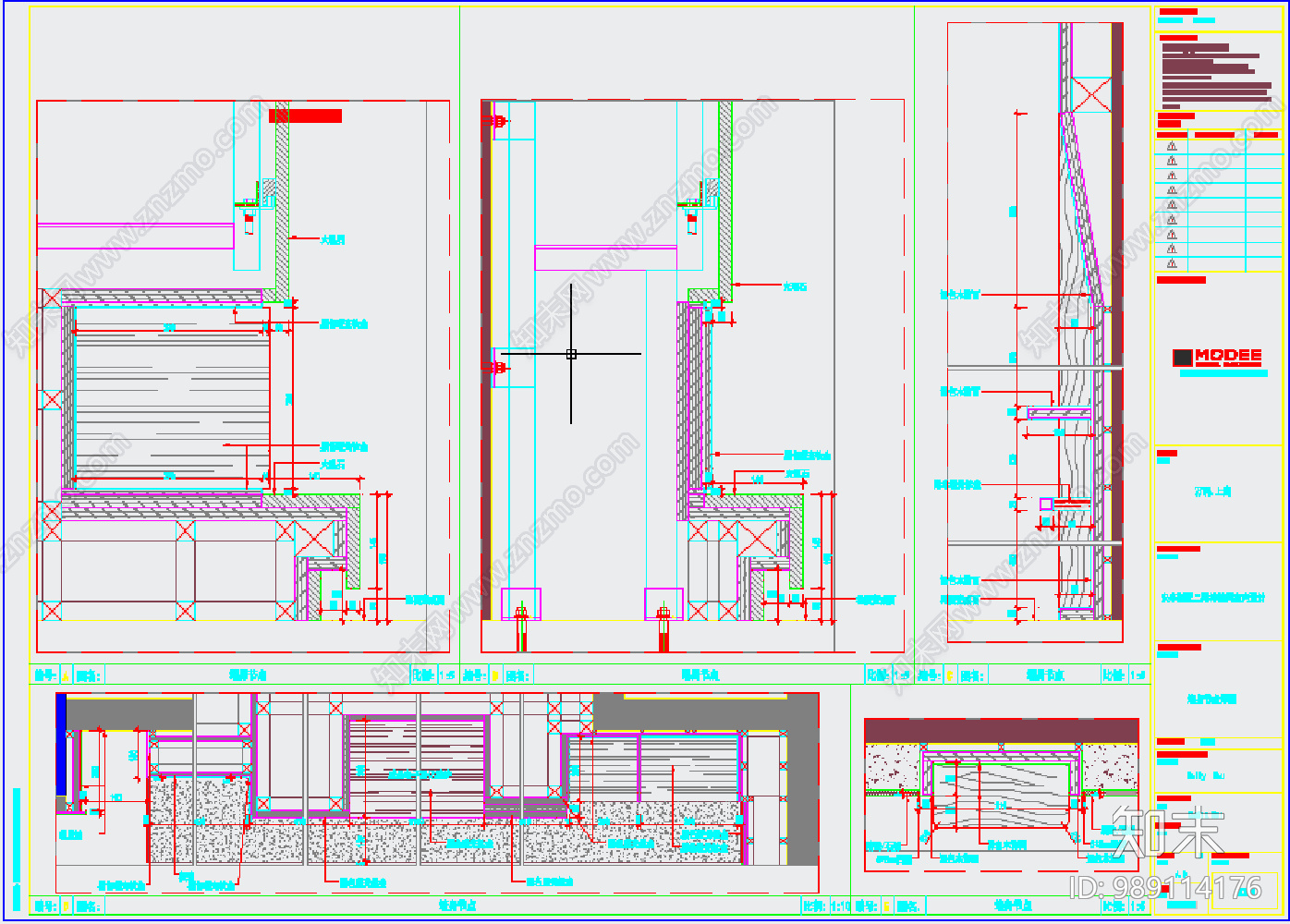
Task: Click the bottommost revision triangle in the revision table
Action: (1172, 263)
